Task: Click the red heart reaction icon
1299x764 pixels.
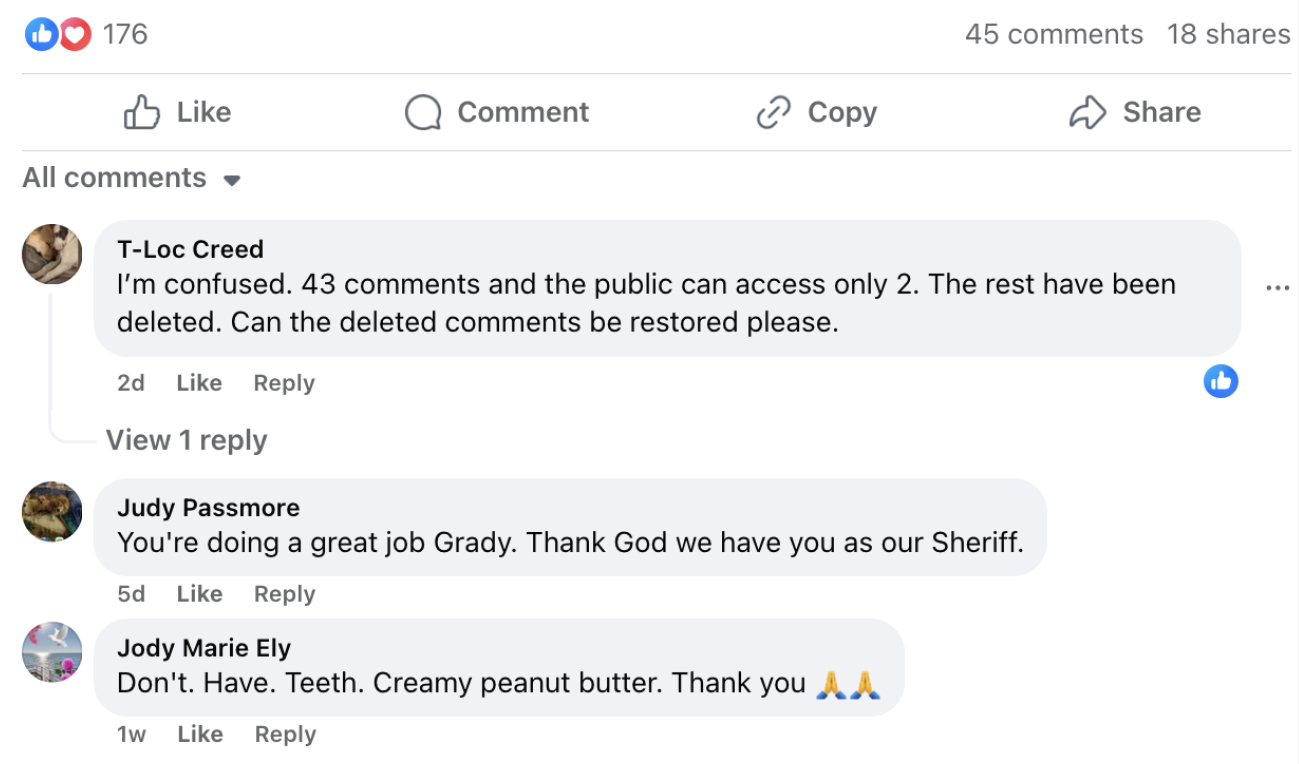Action: [x=73, y=35]
